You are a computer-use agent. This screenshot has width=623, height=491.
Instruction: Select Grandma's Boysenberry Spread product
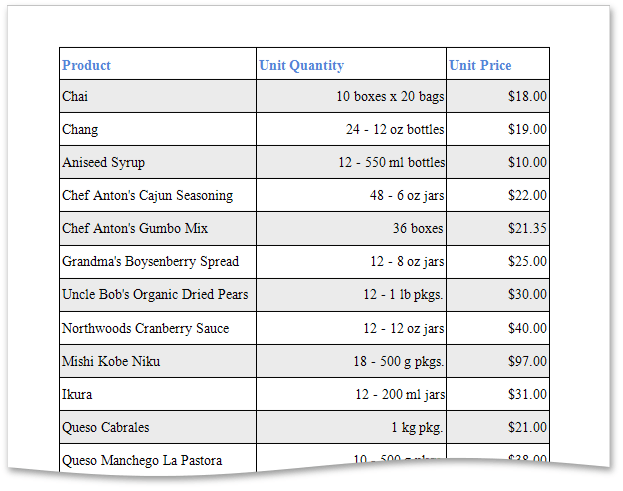pos(150,262)
